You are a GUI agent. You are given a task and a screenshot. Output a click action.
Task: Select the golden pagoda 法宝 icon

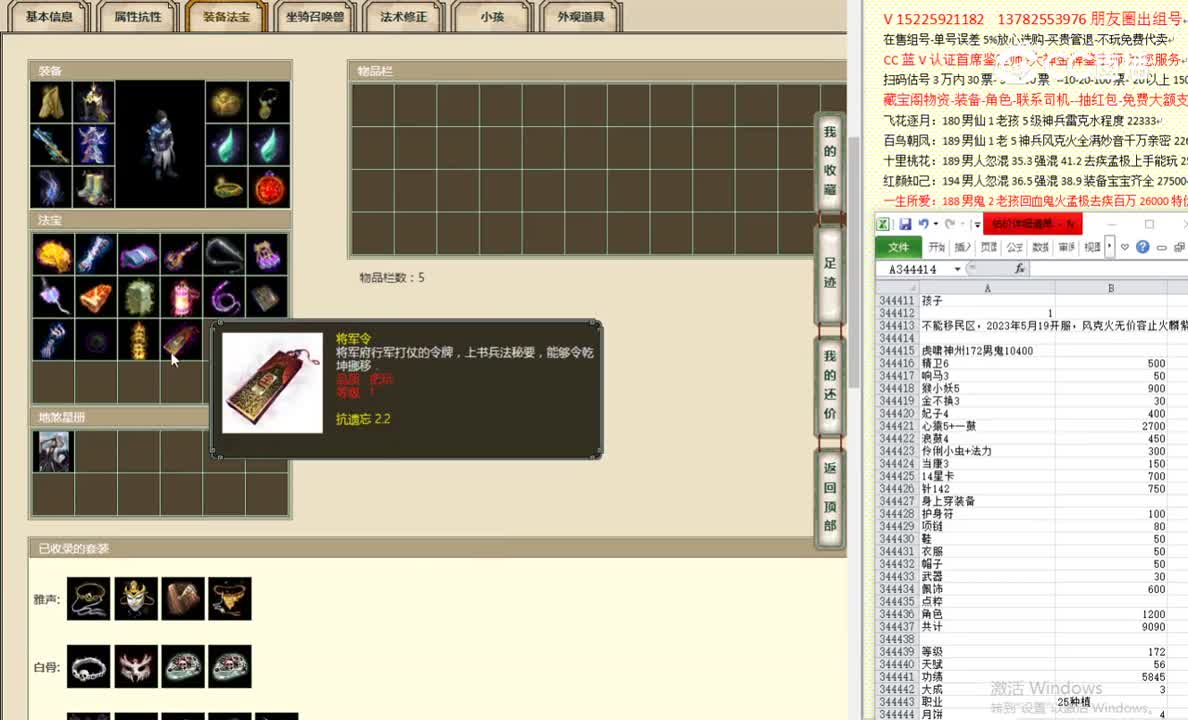click(x=139, y=340)
